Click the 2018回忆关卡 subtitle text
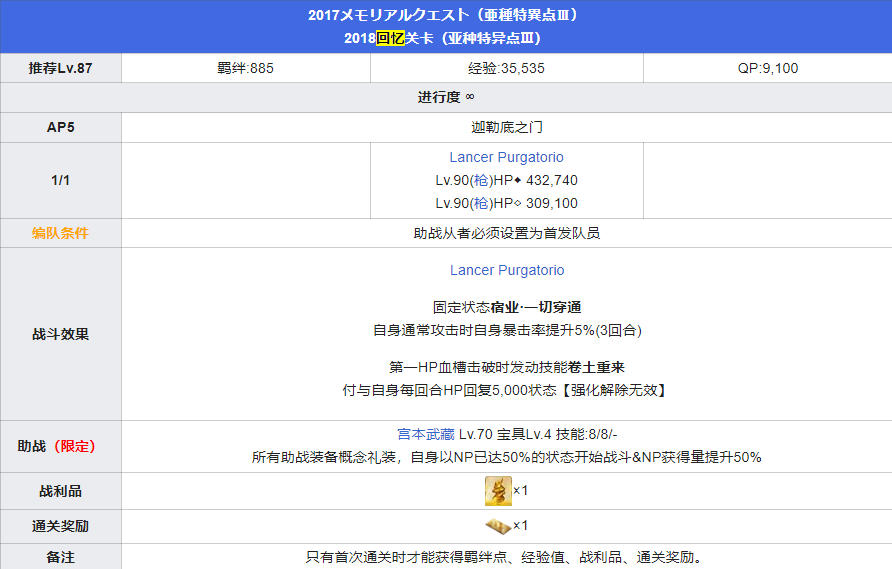 point(443,38)
